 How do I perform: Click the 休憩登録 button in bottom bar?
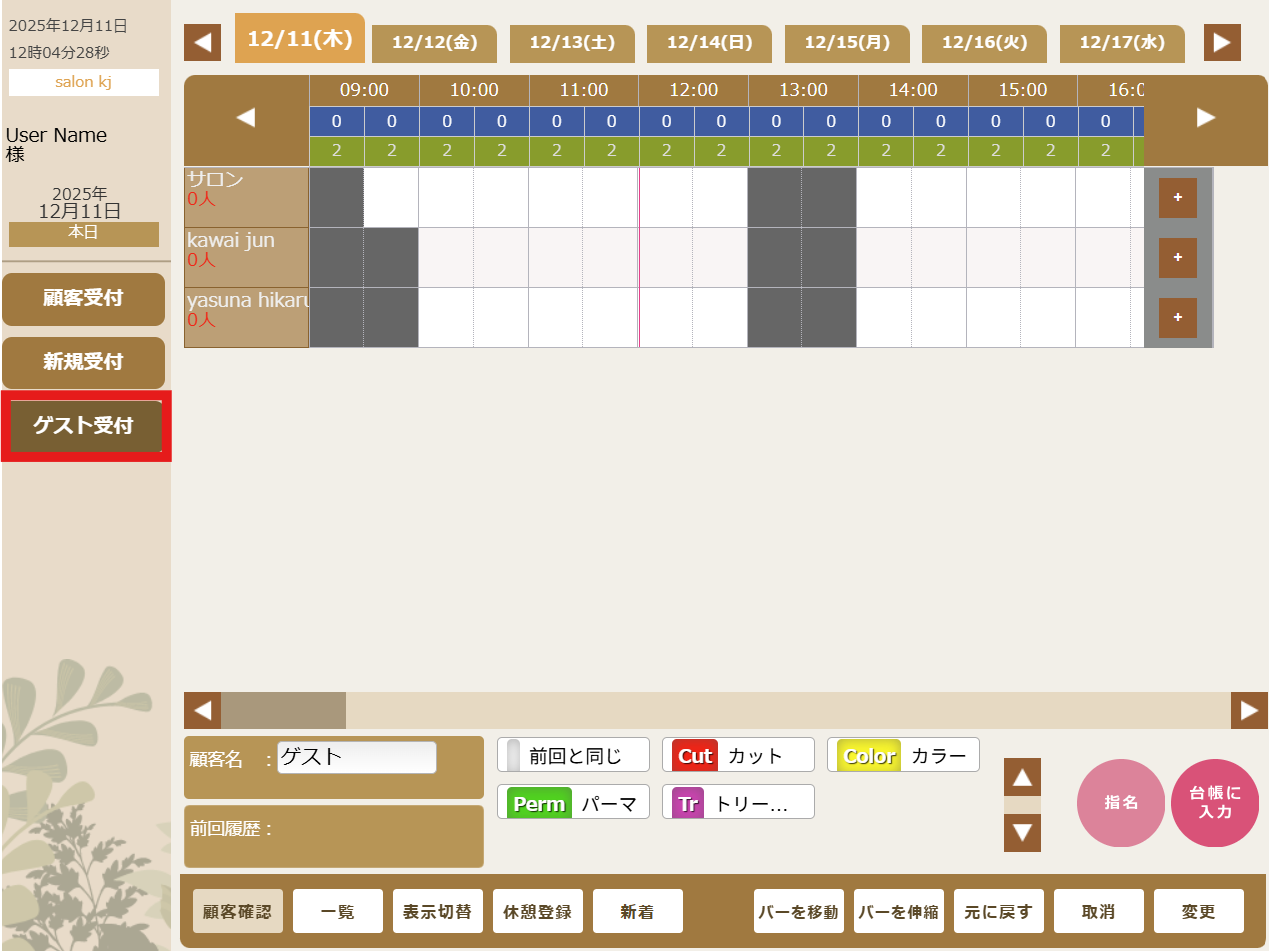click(x=537, y=912)
